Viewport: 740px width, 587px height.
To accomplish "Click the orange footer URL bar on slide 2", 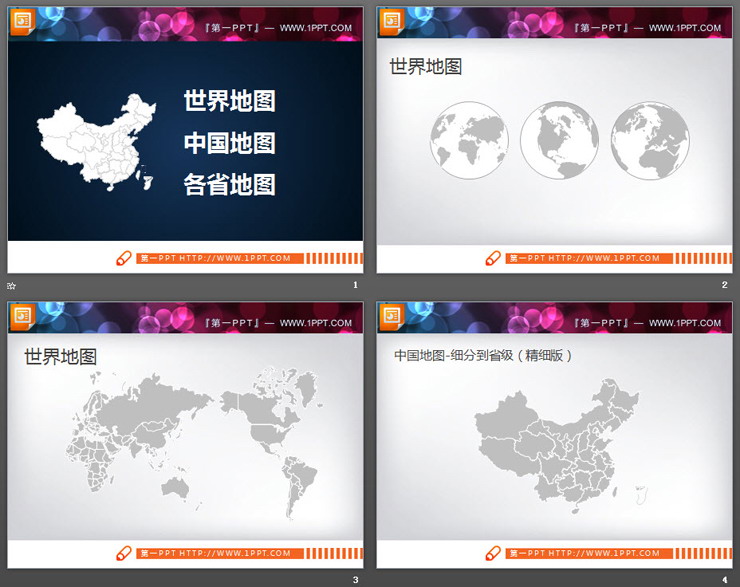I will [589, 258].
